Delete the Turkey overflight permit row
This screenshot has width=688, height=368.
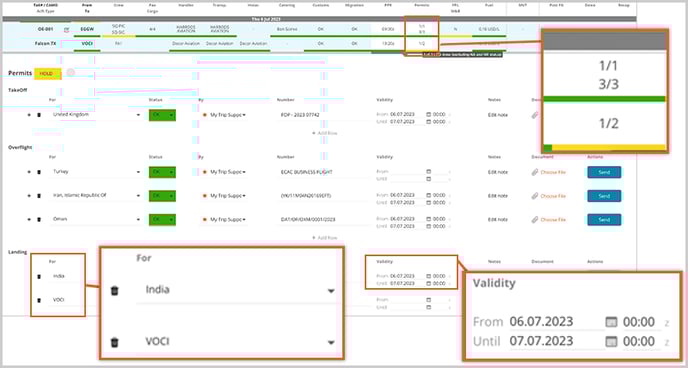click(39, 172)
